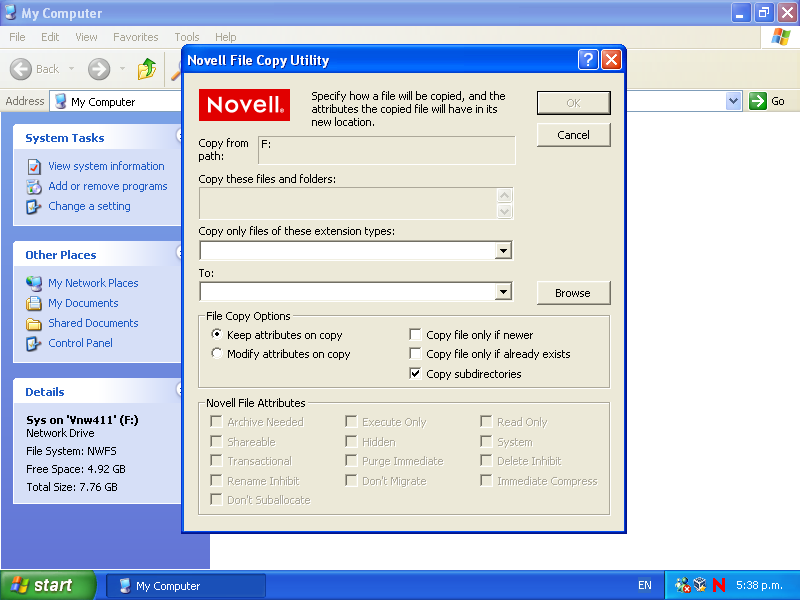Open the Edit menu
The height and width of the screenshot is (600, 800).
pyautogui.click(x=50, y=37)
